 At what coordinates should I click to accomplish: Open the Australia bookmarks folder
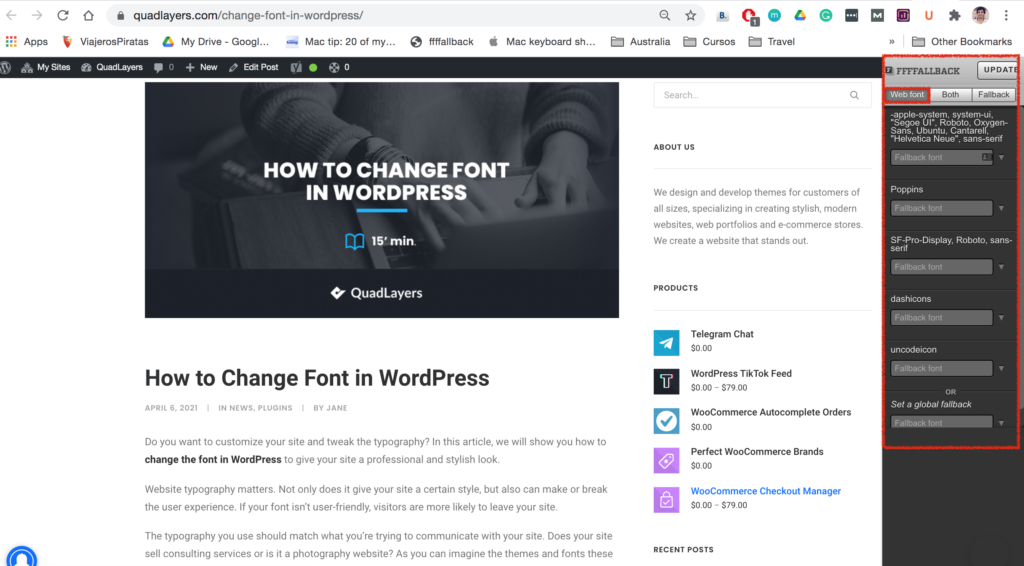tap(641, 41)
